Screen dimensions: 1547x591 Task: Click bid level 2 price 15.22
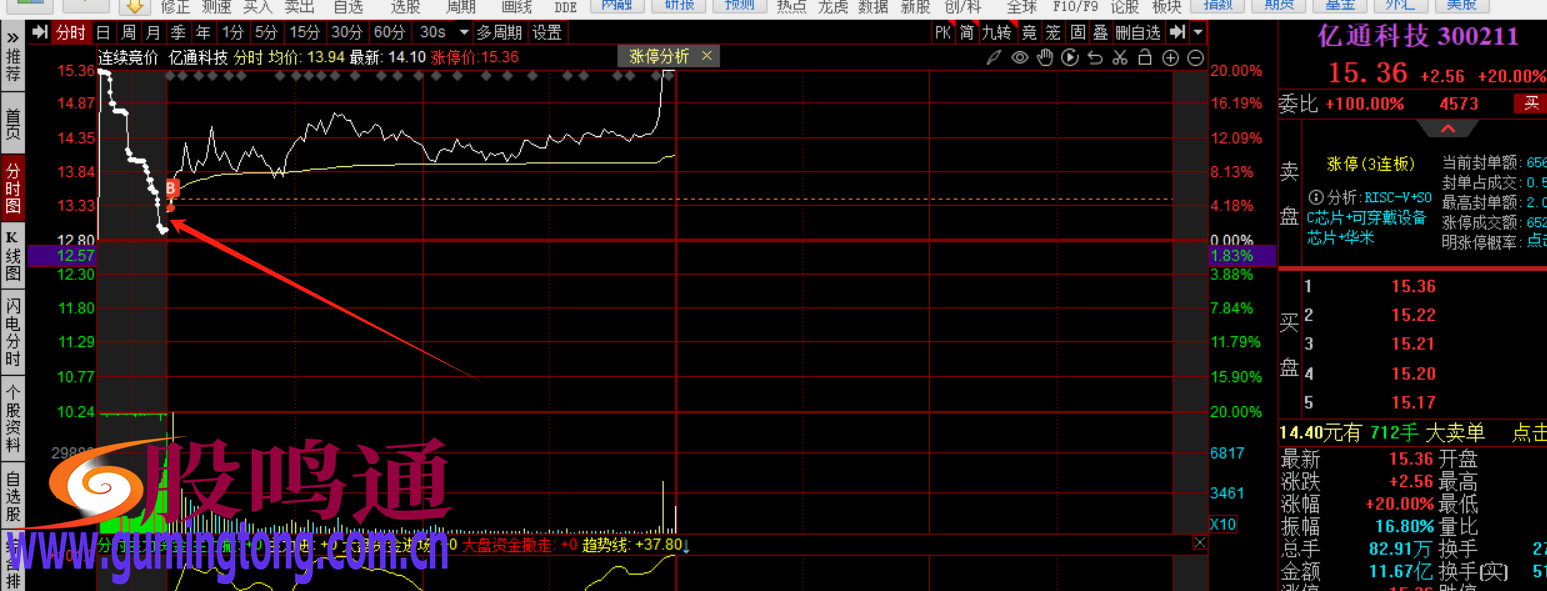click(x=1413, y=316)
